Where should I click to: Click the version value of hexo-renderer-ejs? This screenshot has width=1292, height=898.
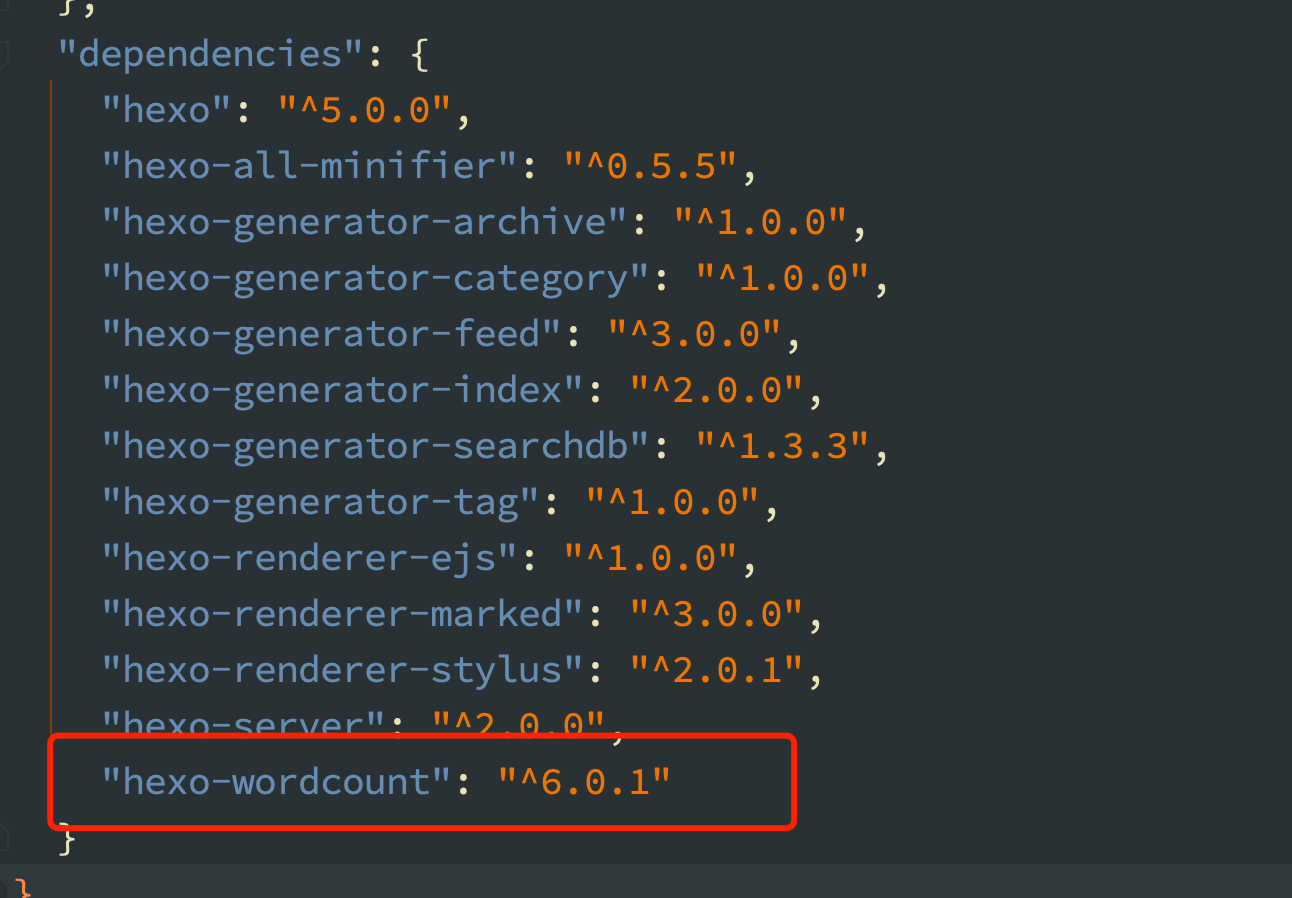click(x=652, y=557)
